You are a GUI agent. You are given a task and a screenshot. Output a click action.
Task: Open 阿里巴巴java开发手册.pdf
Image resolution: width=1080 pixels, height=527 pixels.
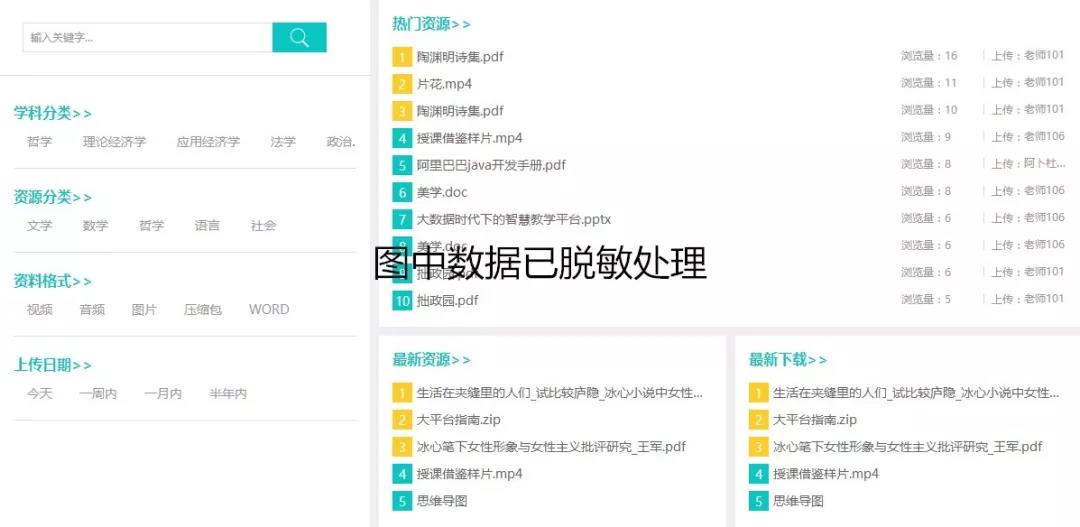click(x=491, y=165)
